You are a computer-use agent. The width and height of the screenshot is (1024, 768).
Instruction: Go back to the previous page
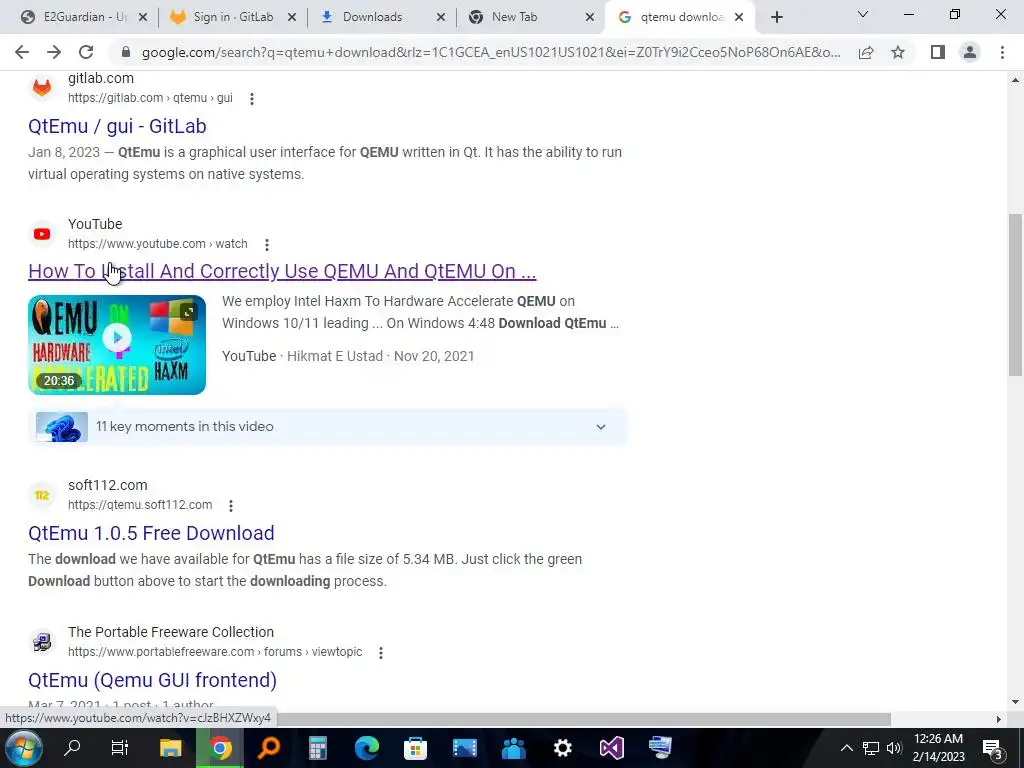click(x=22, y=52)
